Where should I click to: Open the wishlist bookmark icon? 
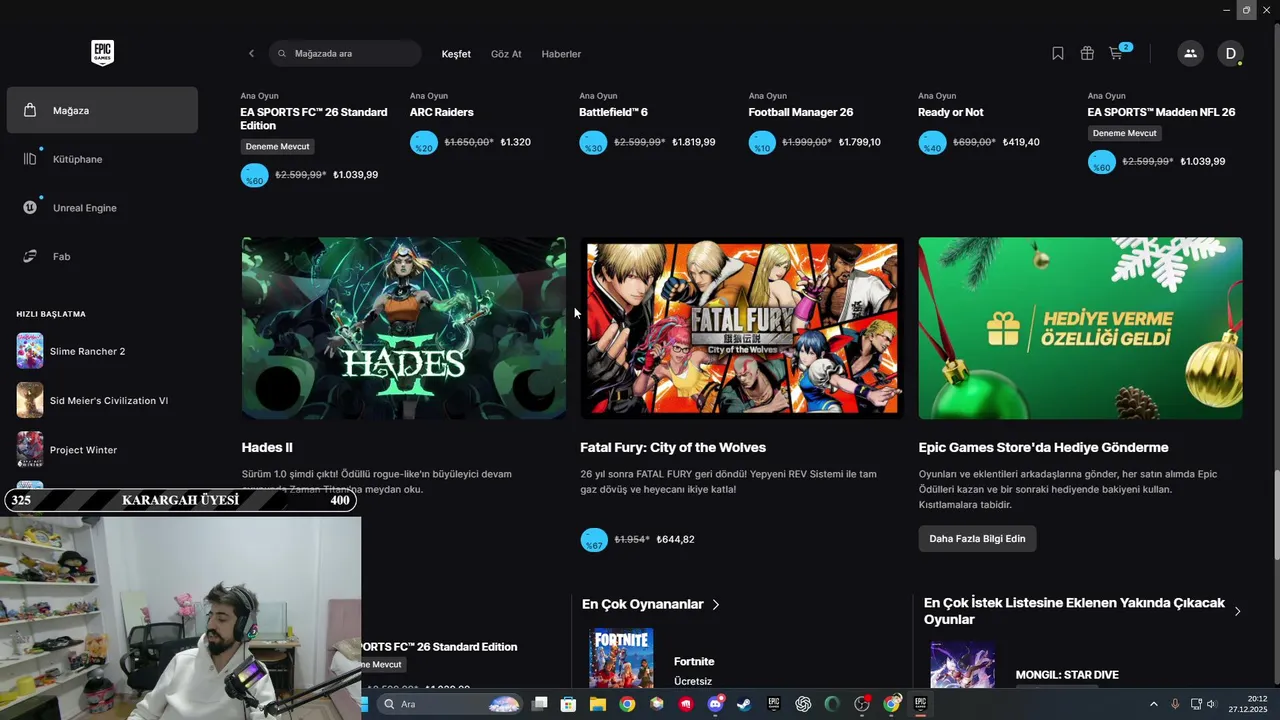1058,54
